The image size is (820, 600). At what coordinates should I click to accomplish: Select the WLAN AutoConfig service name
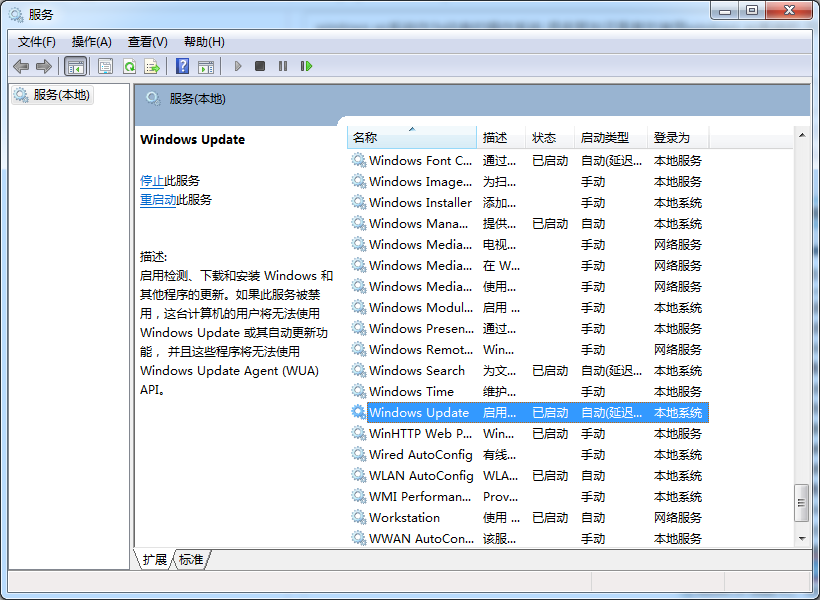(421, 475)
